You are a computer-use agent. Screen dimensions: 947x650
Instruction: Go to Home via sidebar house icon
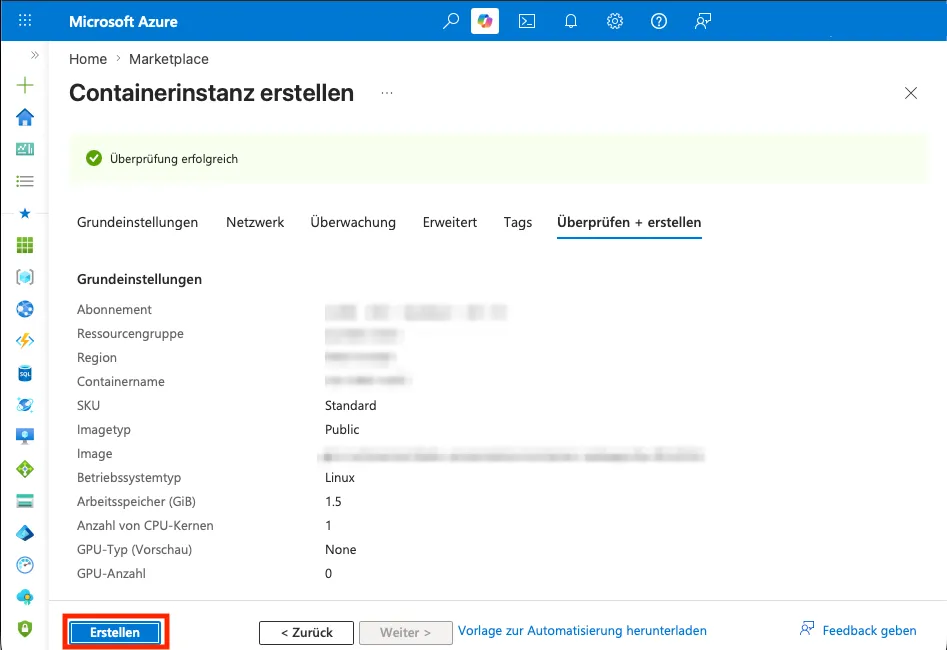[x=25, y=117]
